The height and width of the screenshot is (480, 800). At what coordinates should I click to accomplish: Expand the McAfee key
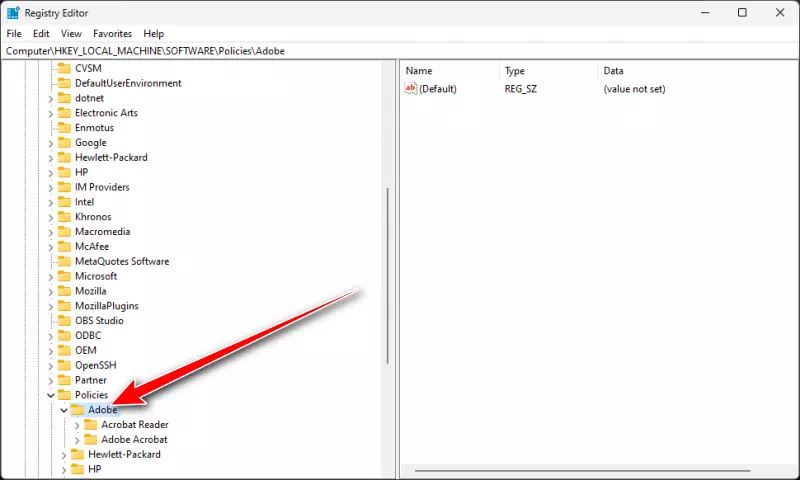[51, 247]
